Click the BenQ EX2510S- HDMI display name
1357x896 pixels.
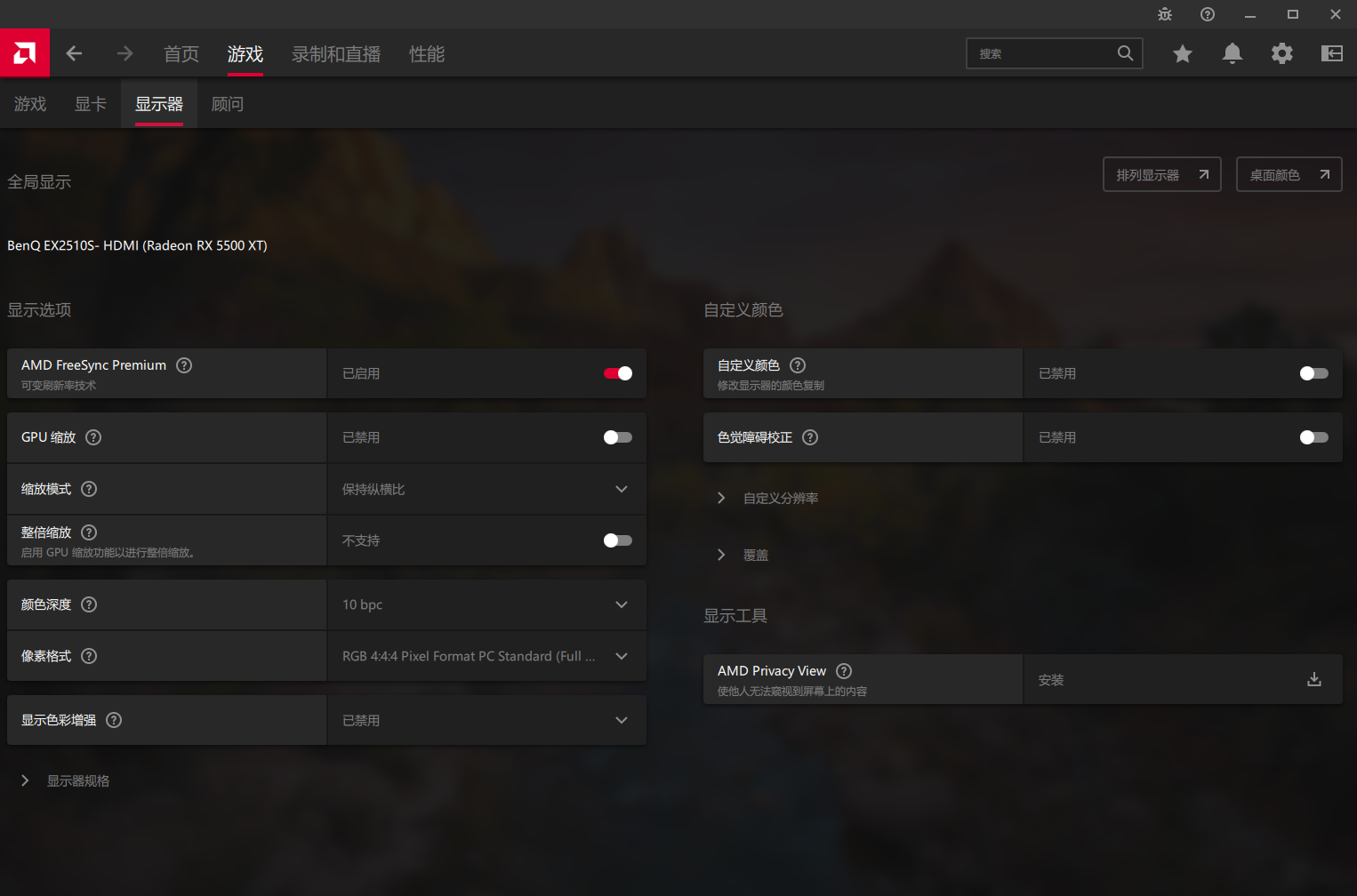click(x=137, y=245)
